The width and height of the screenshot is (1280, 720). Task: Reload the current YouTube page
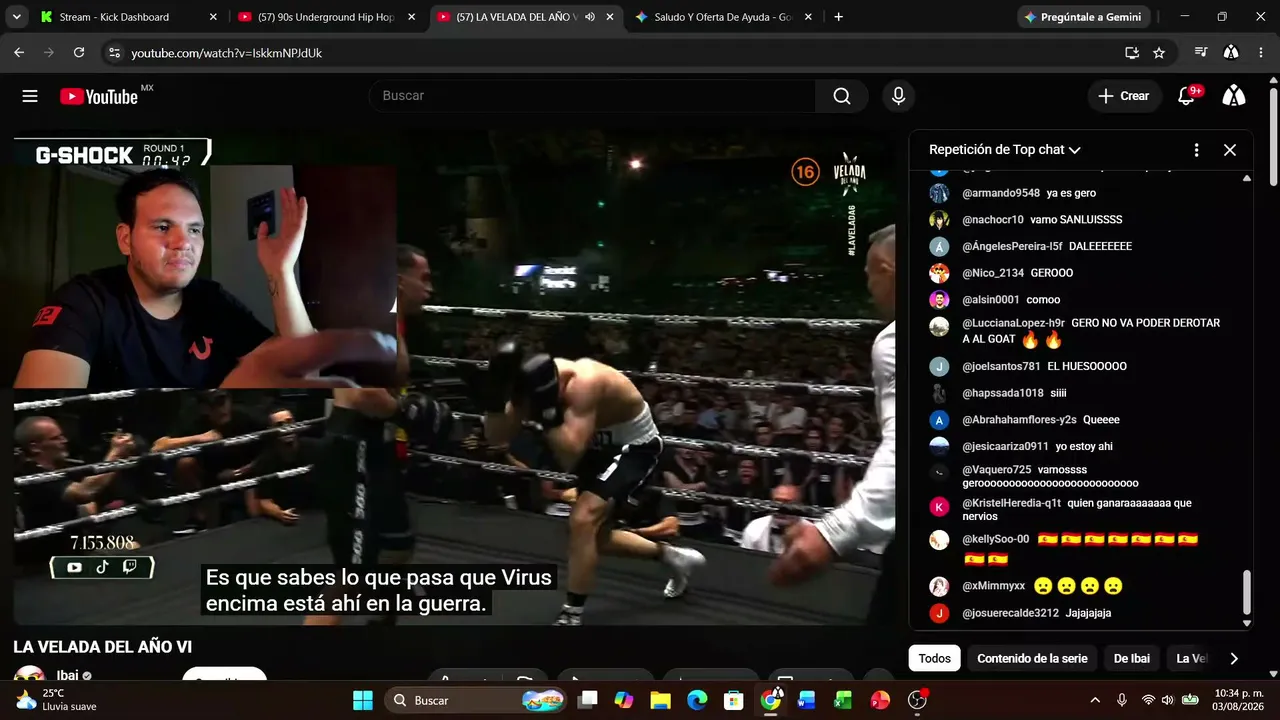click(x=79, y=53)
